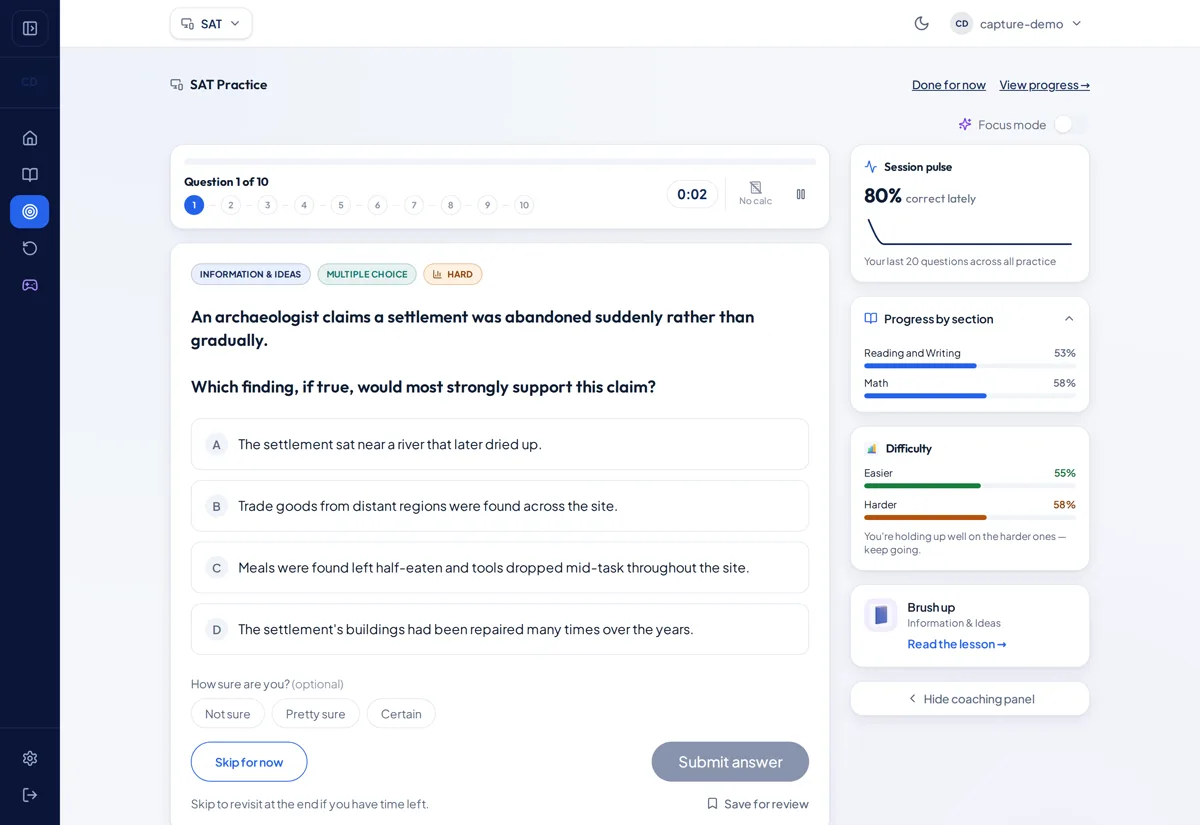Viewport: 1200px width, 825px height.
Task: Pause the question timer
Action: 801,194
